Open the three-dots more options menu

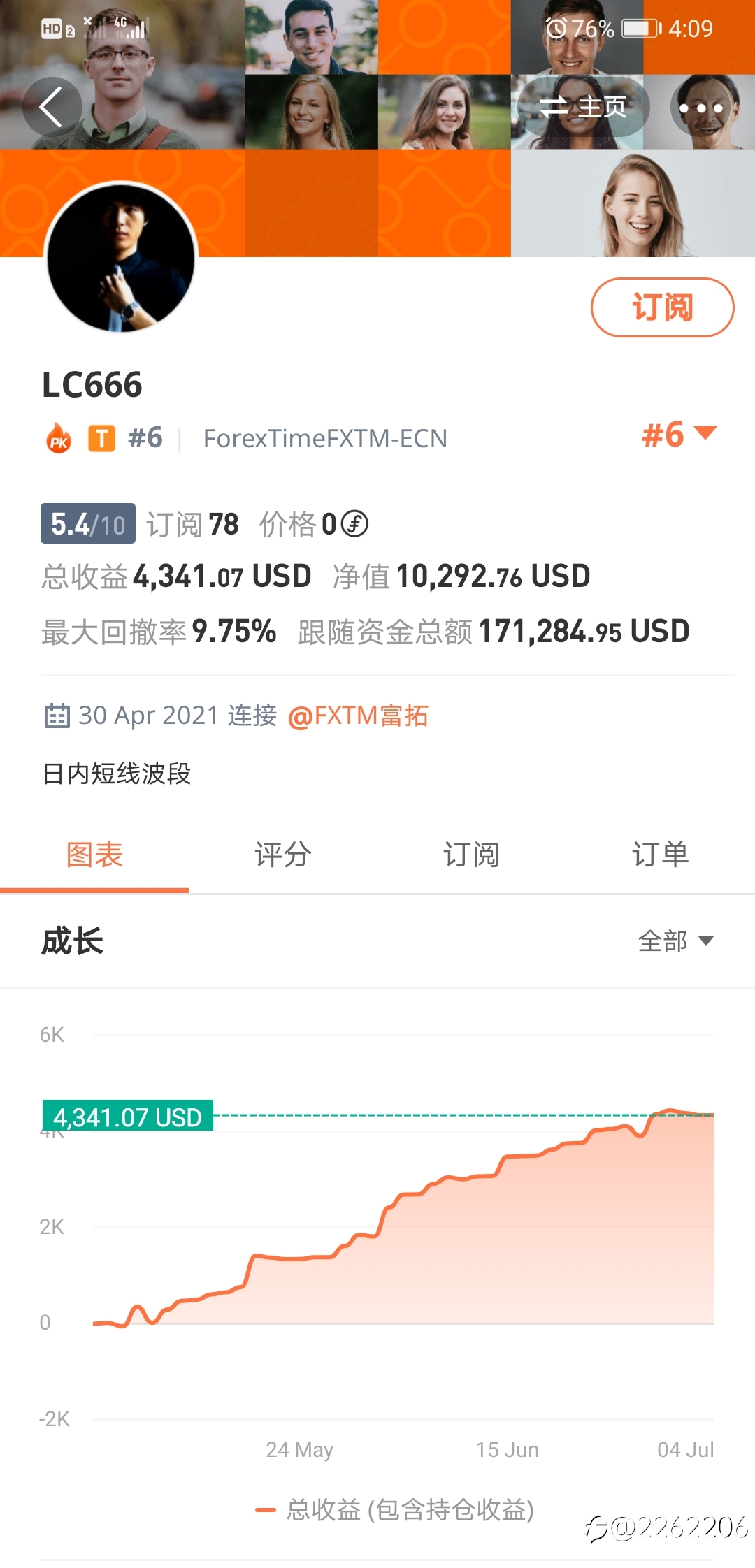point(700,108)
